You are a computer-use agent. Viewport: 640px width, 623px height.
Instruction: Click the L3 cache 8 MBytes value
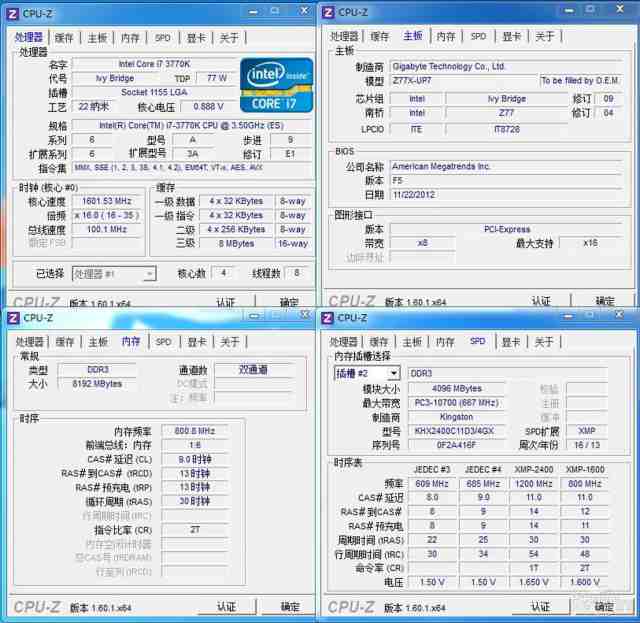(x=236, y=244)
